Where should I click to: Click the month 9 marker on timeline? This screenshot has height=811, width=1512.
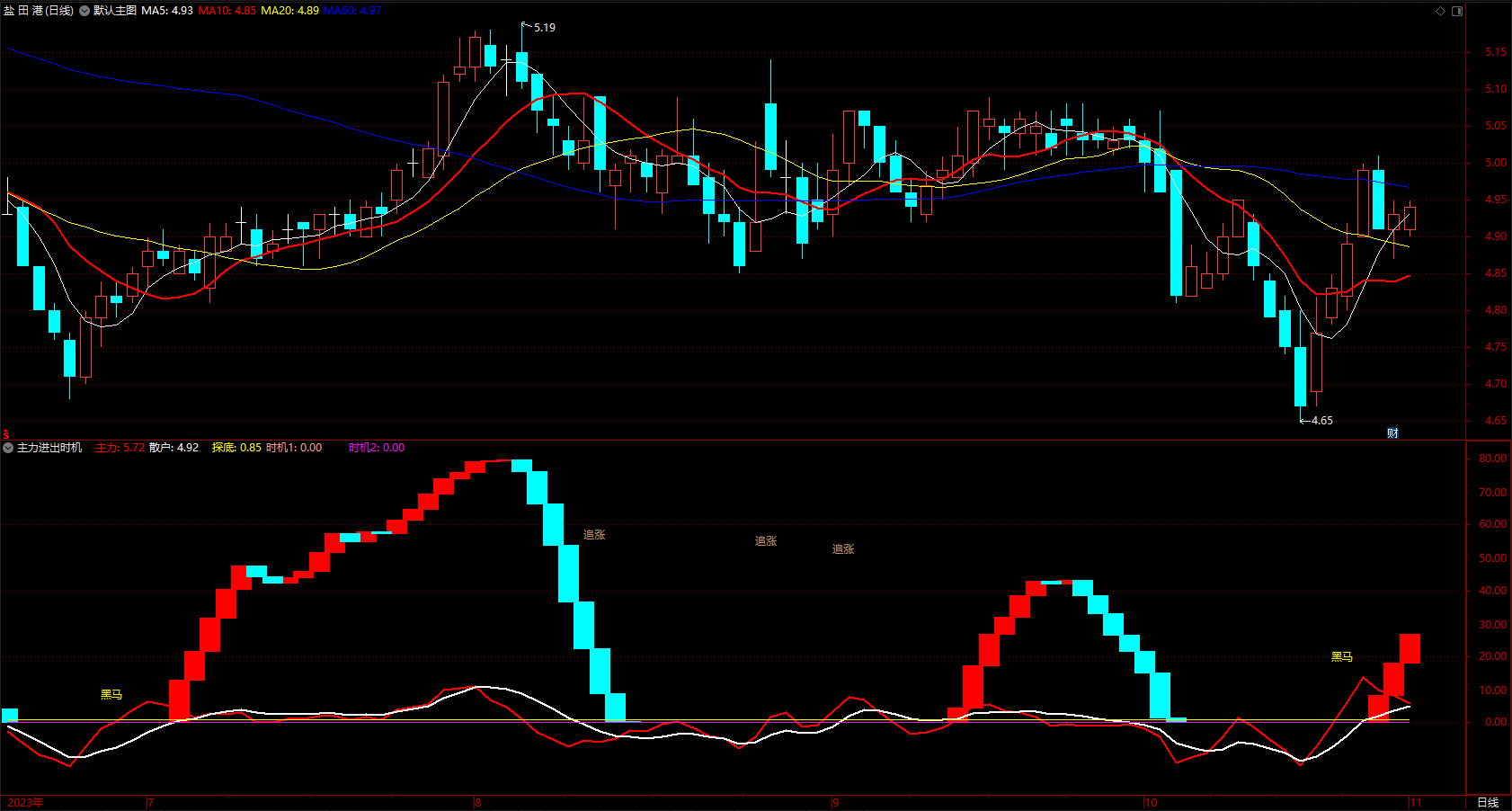pyautogui.click(x=836, y=803)
